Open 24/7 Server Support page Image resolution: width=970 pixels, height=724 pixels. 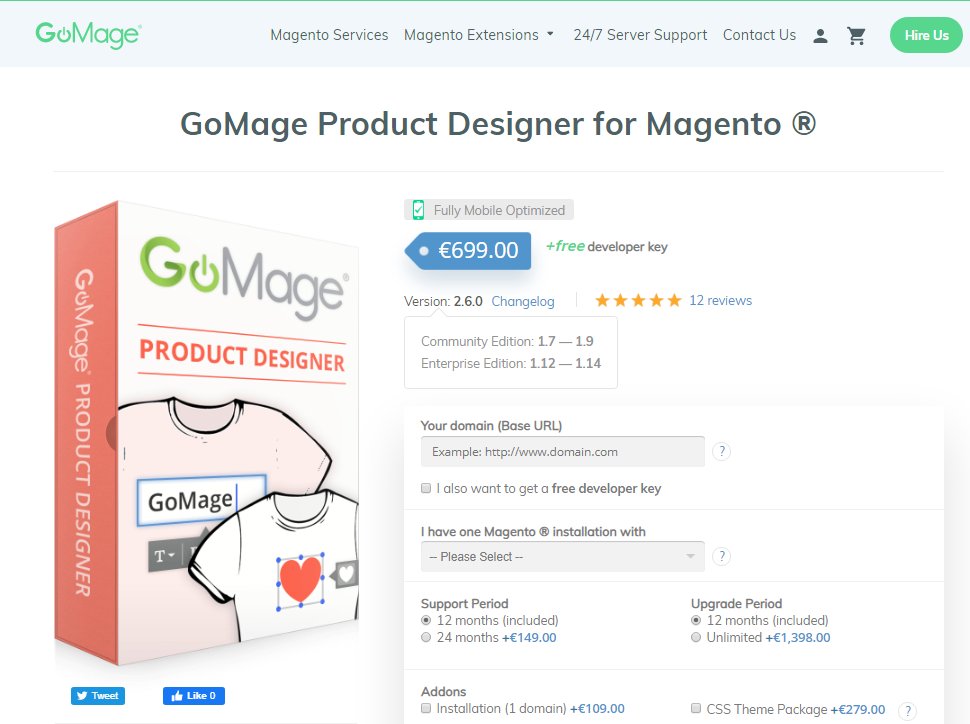(x=640, y=35)
